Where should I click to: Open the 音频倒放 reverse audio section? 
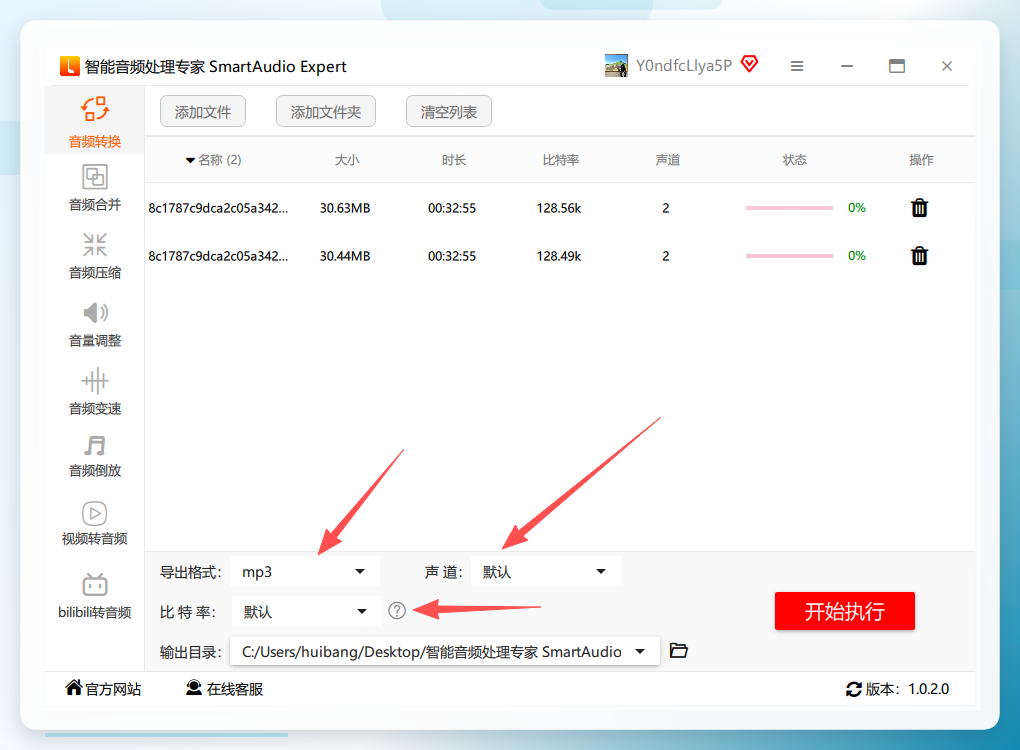tap(95, 457)
